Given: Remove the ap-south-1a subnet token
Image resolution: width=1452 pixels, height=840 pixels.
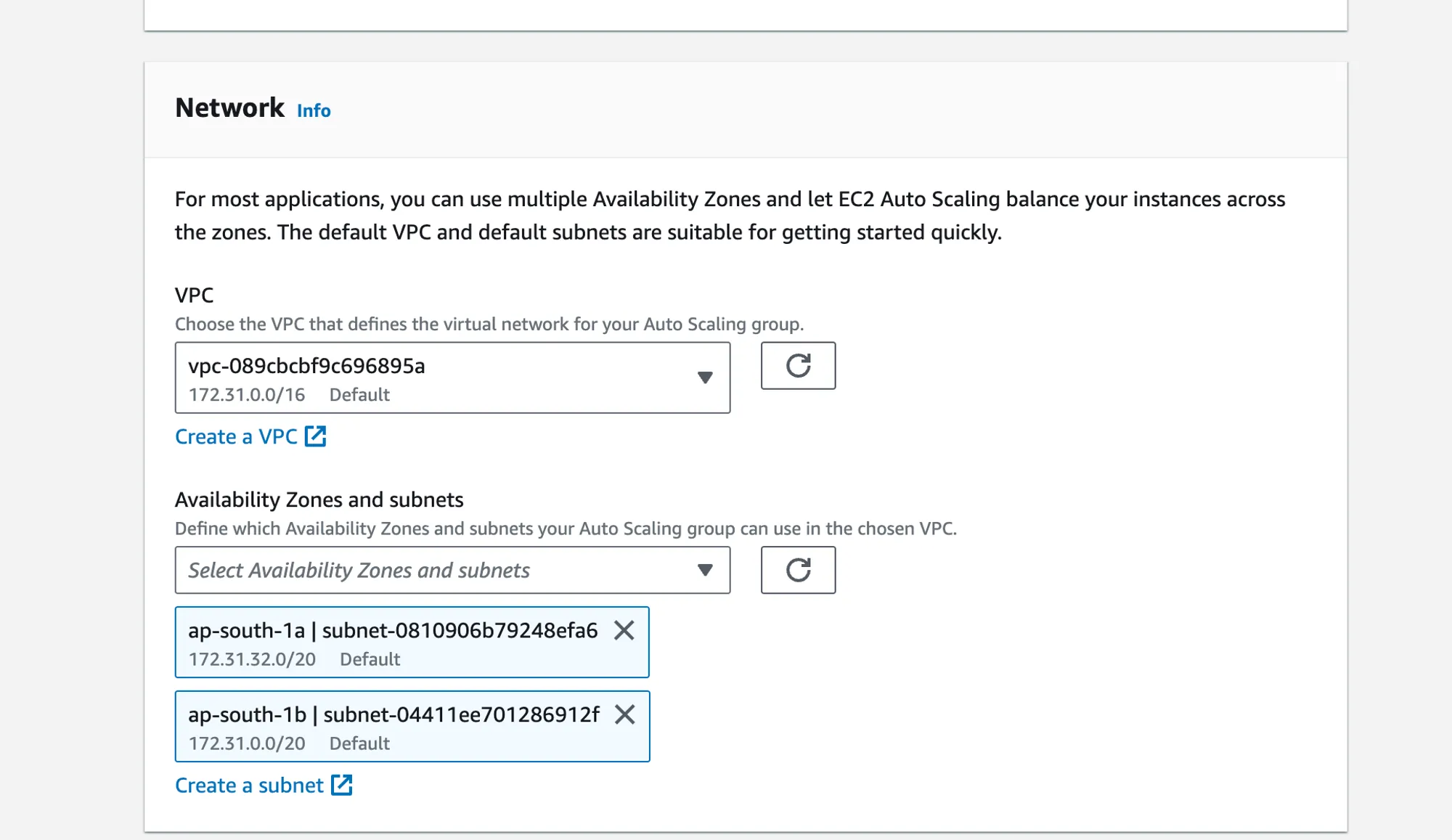Looking at the screenshot, I should point(624,630).
